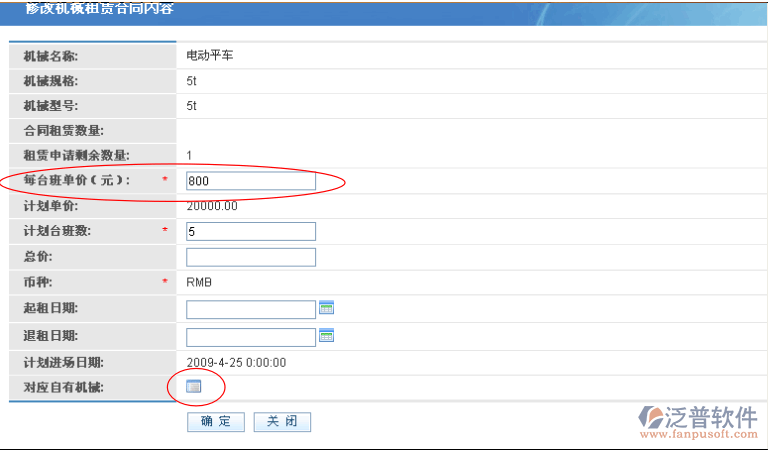This screenshot has height=450, width=768.
Task: Focus the 退租日期 text box
Action: click(251, 337)
